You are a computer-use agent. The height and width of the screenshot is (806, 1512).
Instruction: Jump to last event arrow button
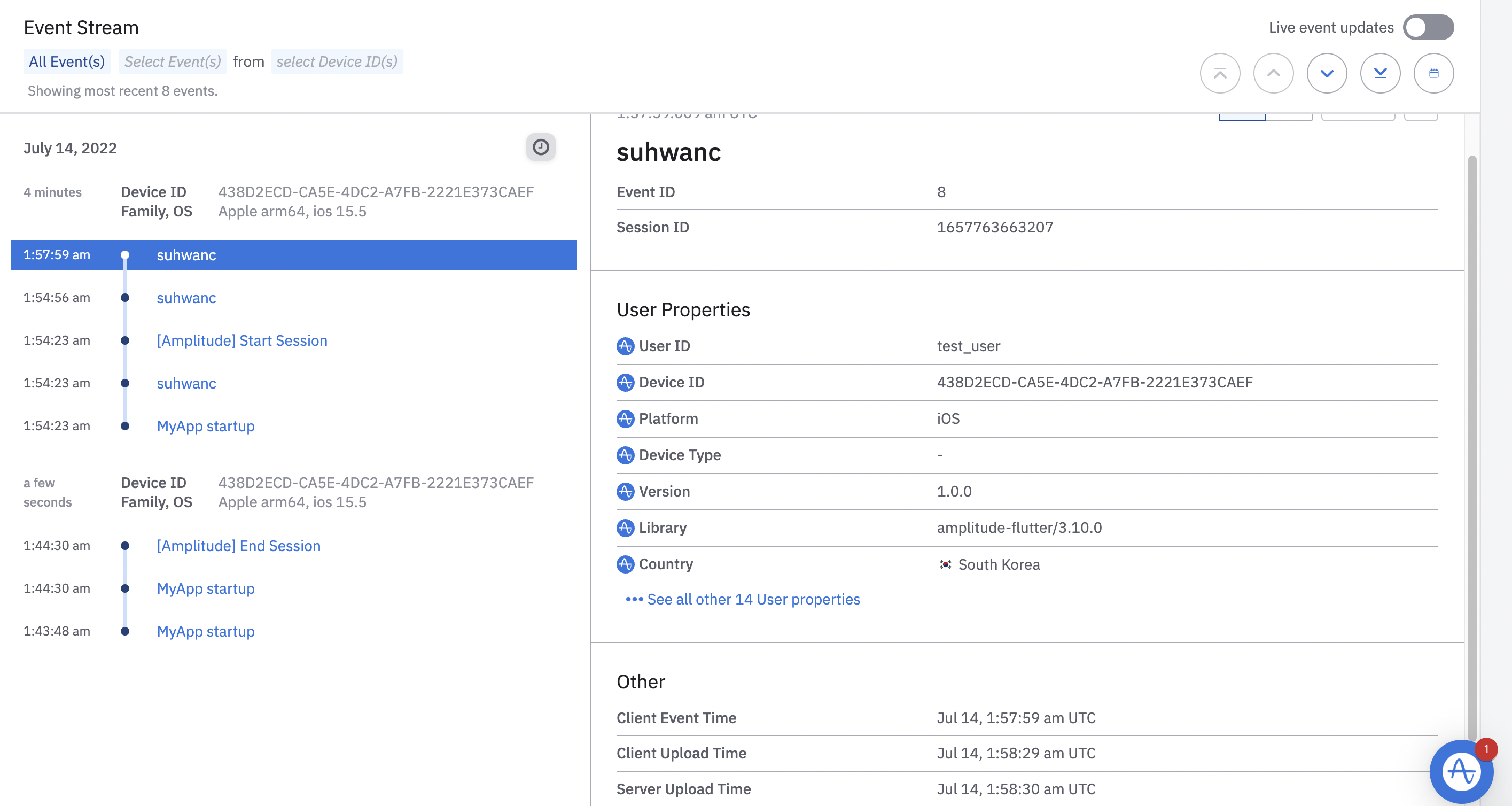click(x=1380, y=73)
